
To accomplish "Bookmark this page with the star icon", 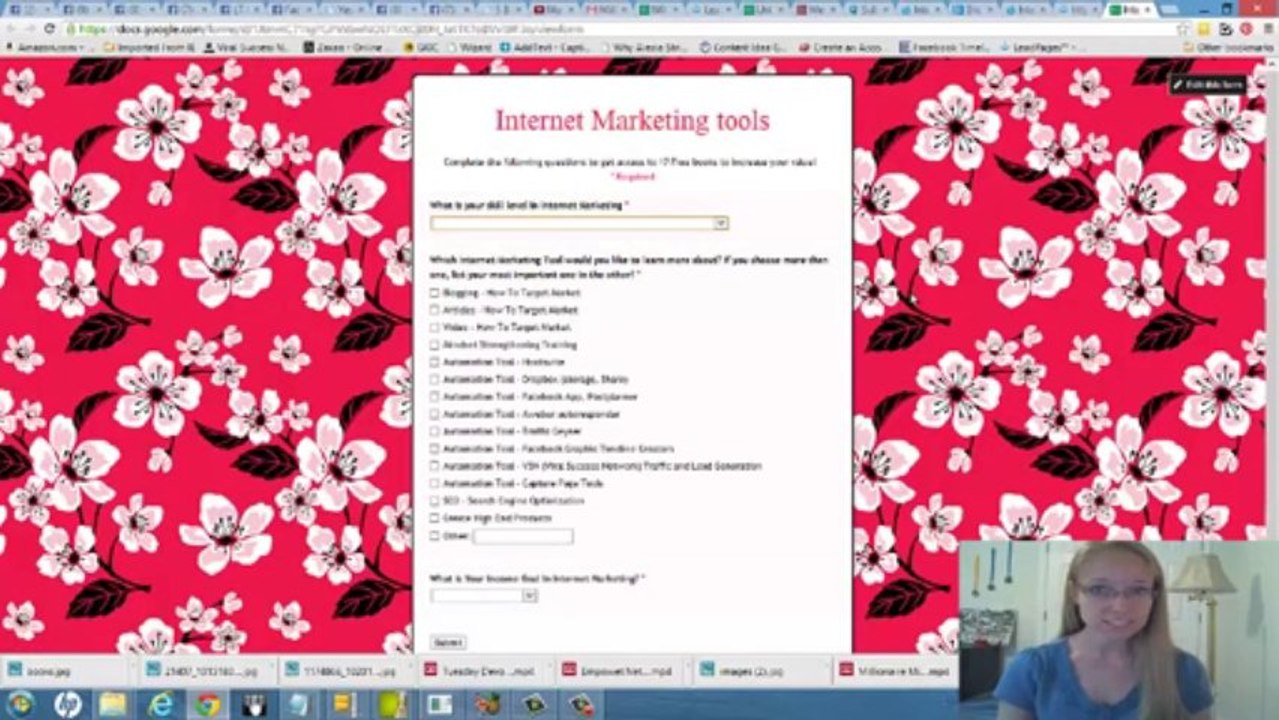I will [x=1184, y=29].
